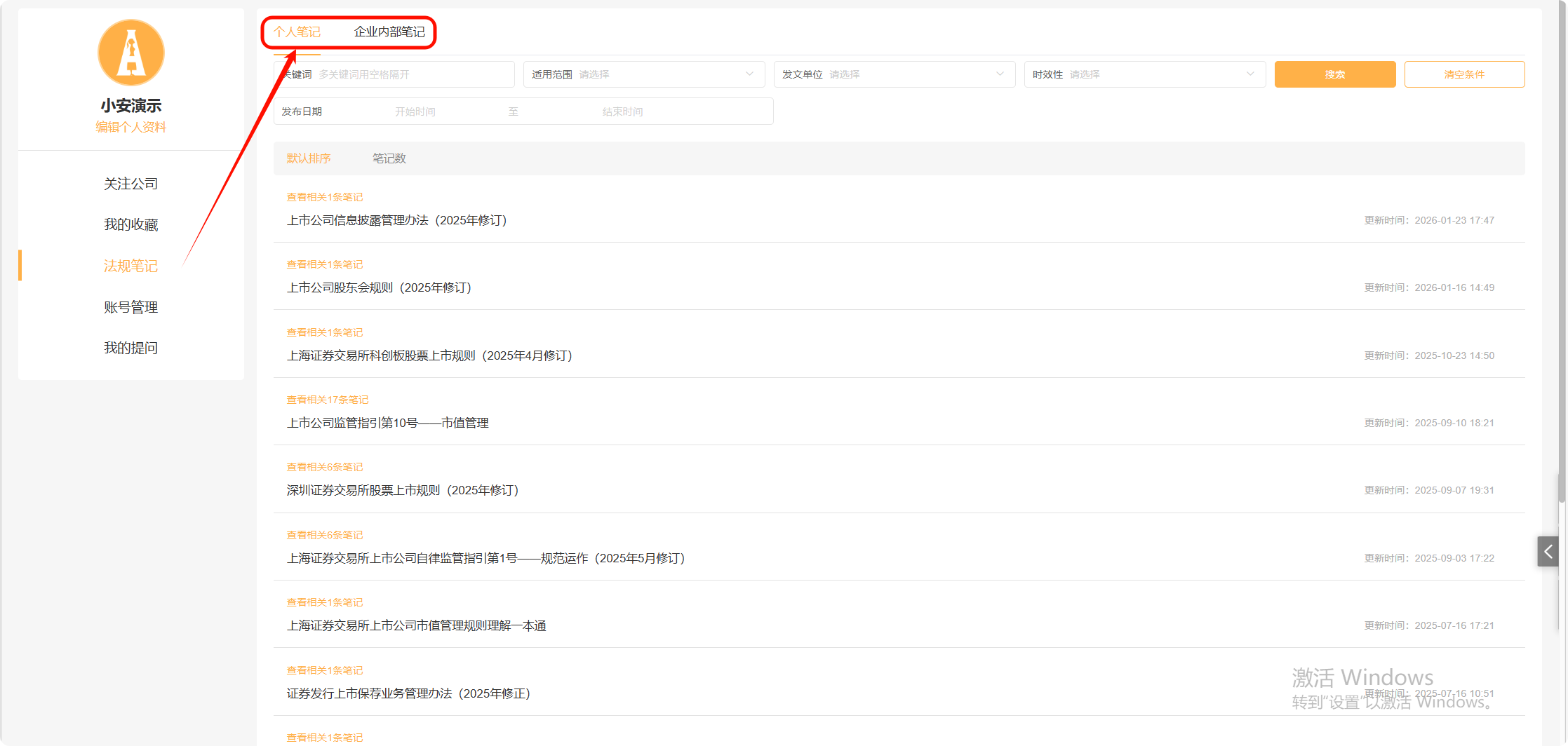The image size is (1568, 746).
Task: Open 我的收藏 in the sidebar
Action: pos(131,224)
